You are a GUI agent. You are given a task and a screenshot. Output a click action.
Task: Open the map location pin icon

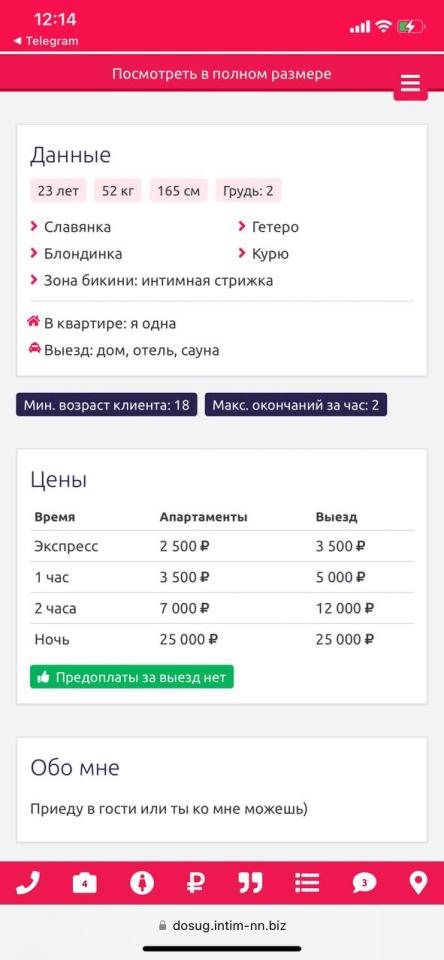coord(418,883)
